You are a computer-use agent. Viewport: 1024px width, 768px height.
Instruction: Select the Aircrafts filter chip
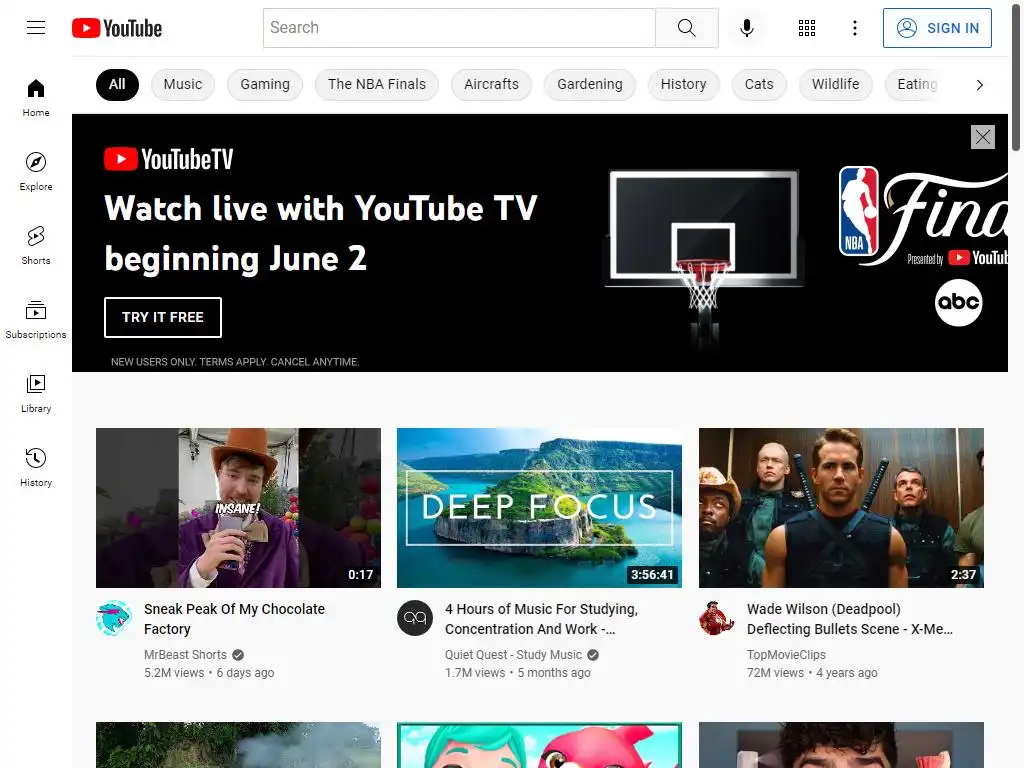pyautogui.click(x=491, y=85)
